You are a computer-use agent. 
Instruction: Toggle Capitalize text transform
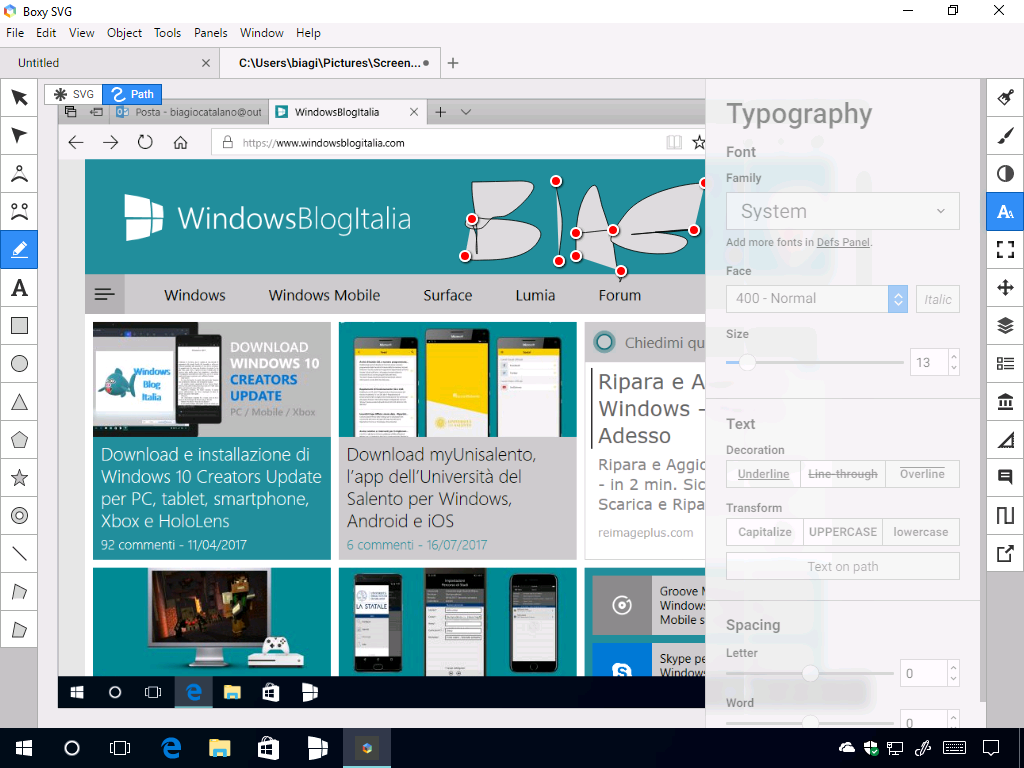765,532
